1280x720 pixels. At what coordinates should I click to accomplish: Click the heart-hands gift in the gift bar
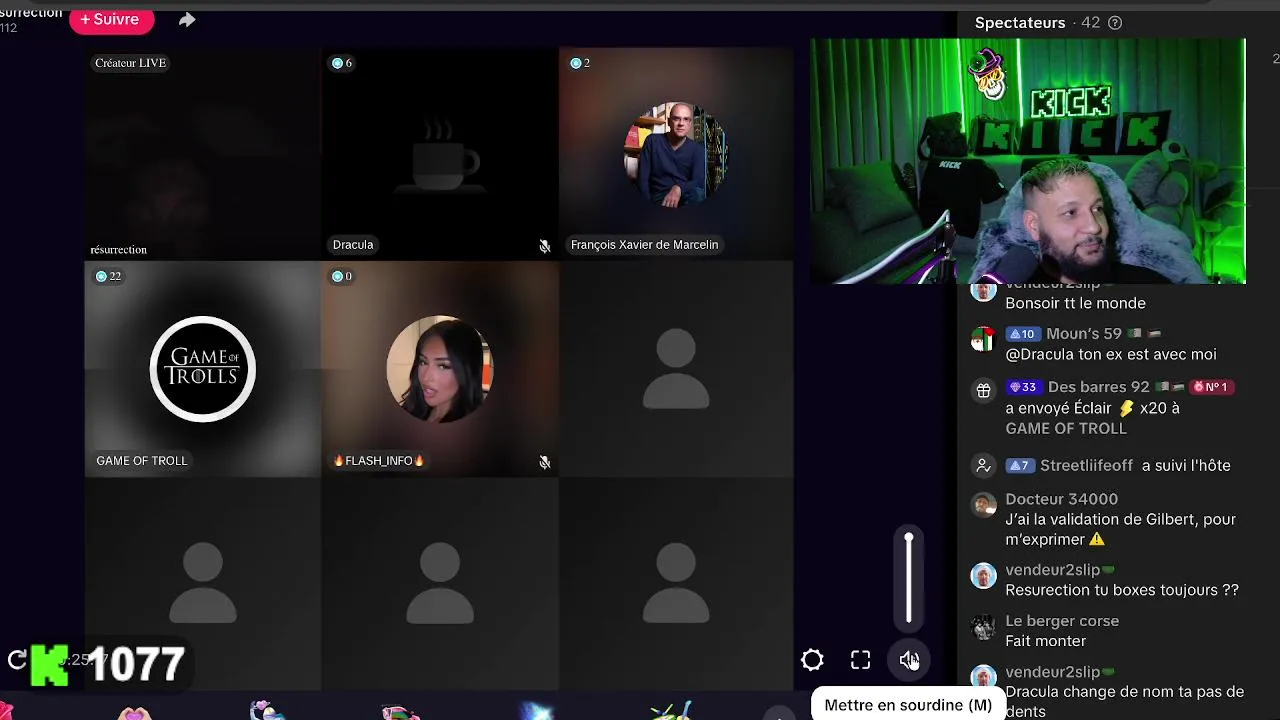click(x=134, y=712)
